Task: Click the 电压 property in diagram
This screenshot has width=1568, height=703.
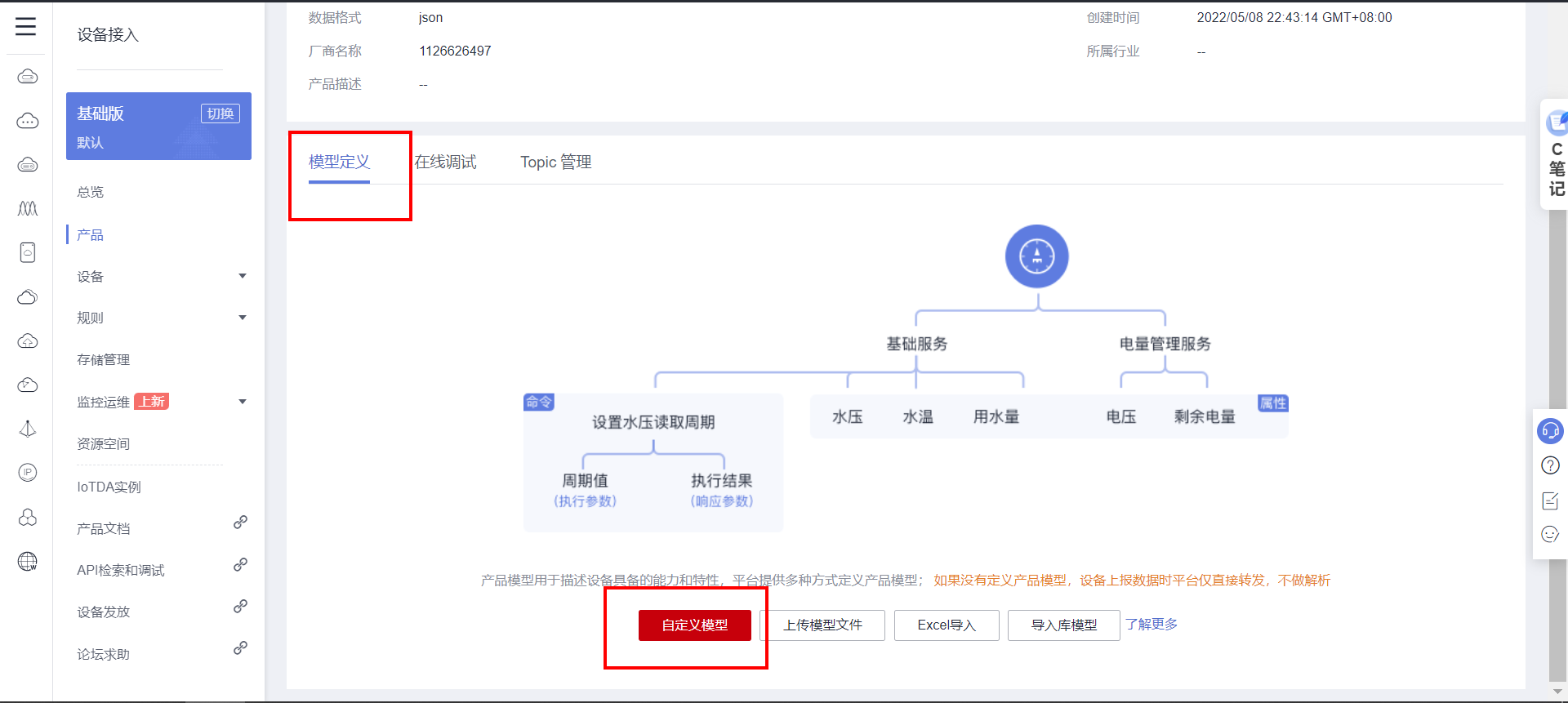Action: click(1121, 417)
